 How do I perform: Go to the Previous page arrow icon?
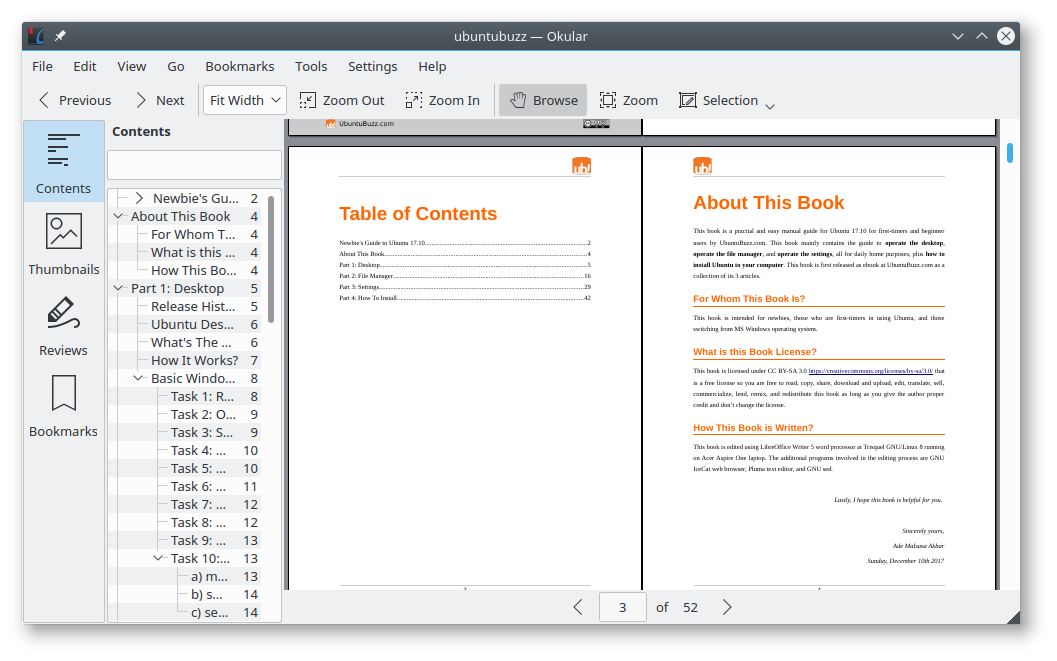(44, 100)
